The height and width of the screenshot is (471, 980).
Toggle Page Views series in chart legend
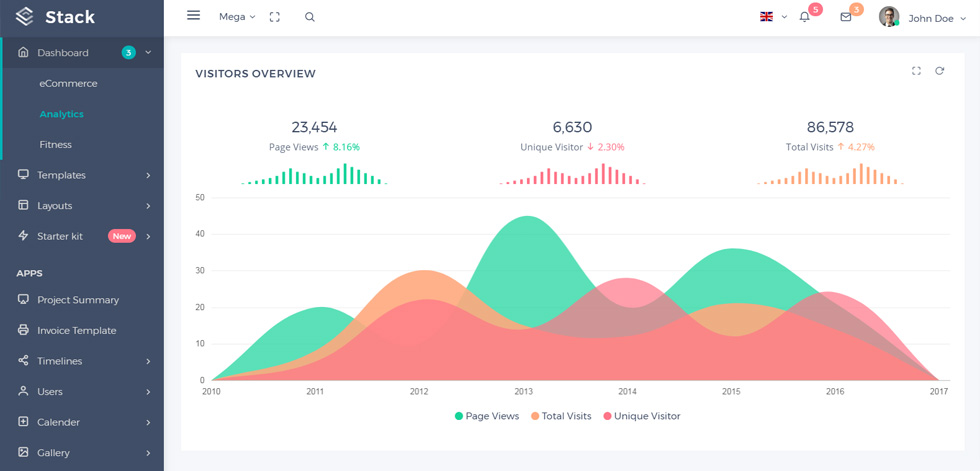487,416
